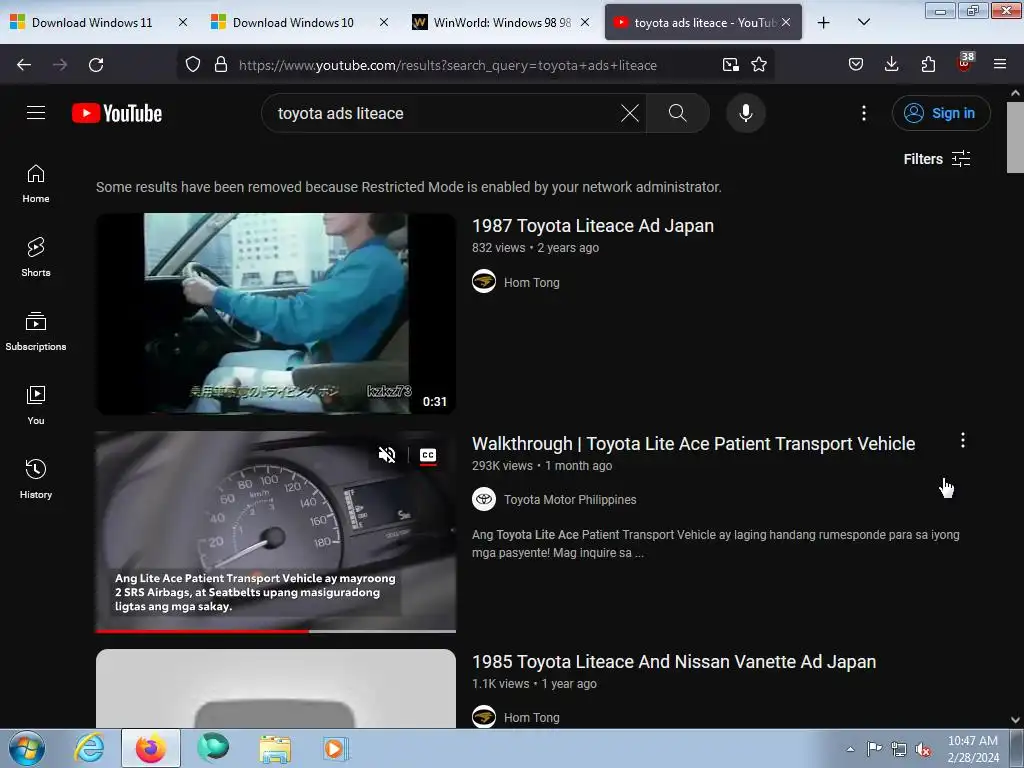This screenshot has height=768, width=1024.
Task: Open more options for the Walkthrough video
Action: (963, 440)
